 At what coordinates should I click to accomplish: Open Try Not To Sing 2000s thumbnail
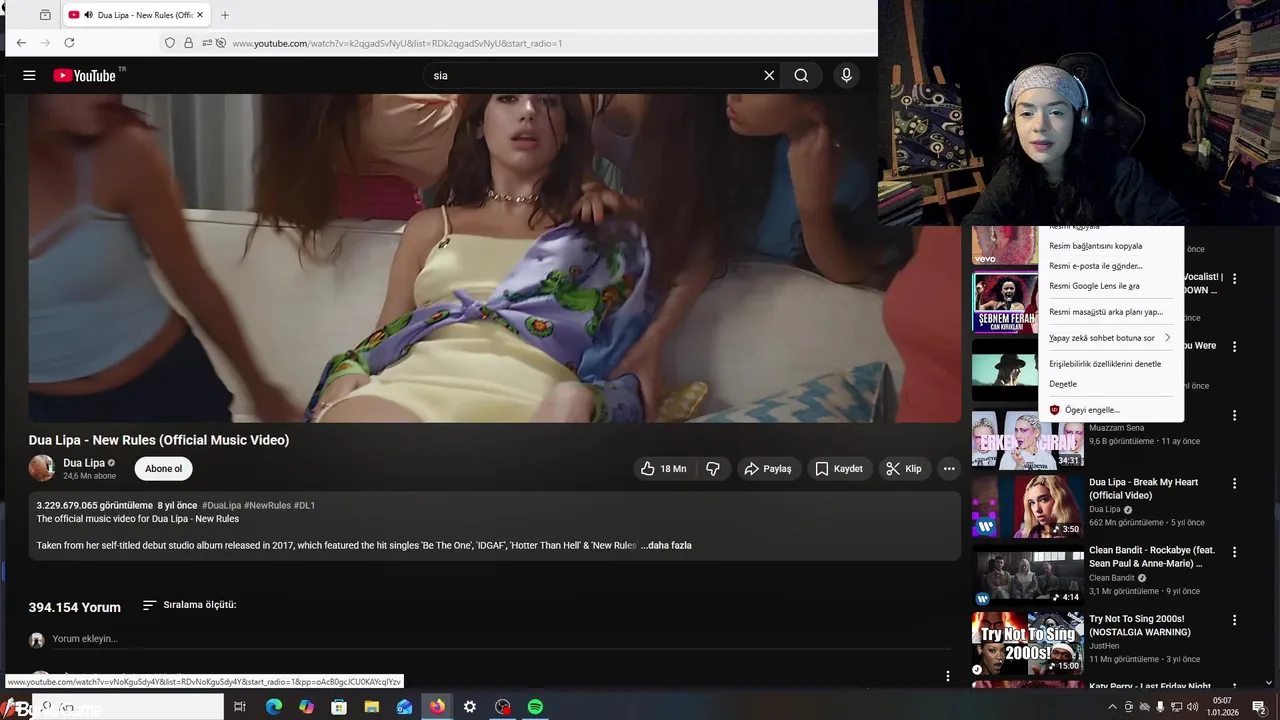[1028, 643]
